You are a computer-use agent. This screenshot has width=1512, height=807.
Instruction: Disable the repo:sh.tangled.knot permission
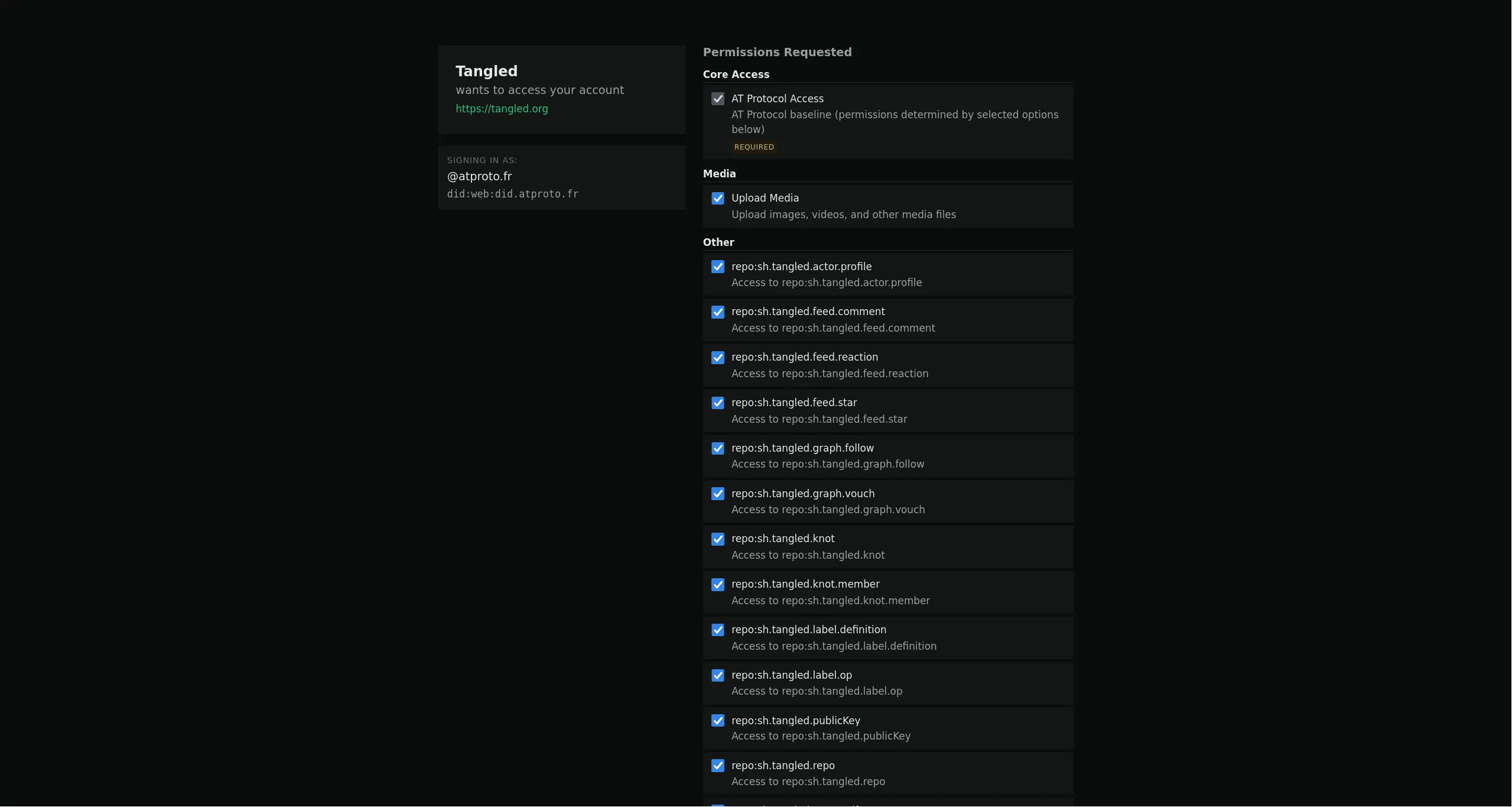717,539
